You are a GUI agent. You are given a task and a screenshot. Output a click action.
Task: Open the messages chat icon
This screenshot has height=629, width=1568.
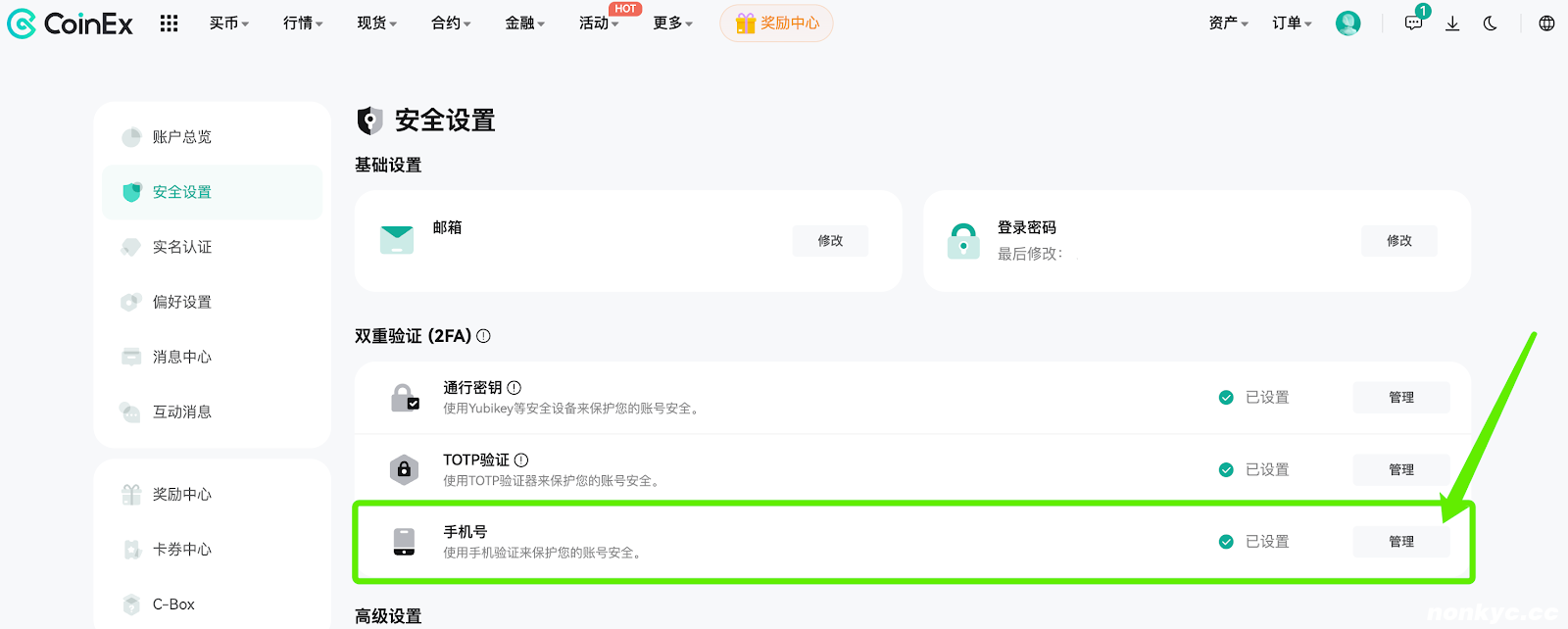1413,24
